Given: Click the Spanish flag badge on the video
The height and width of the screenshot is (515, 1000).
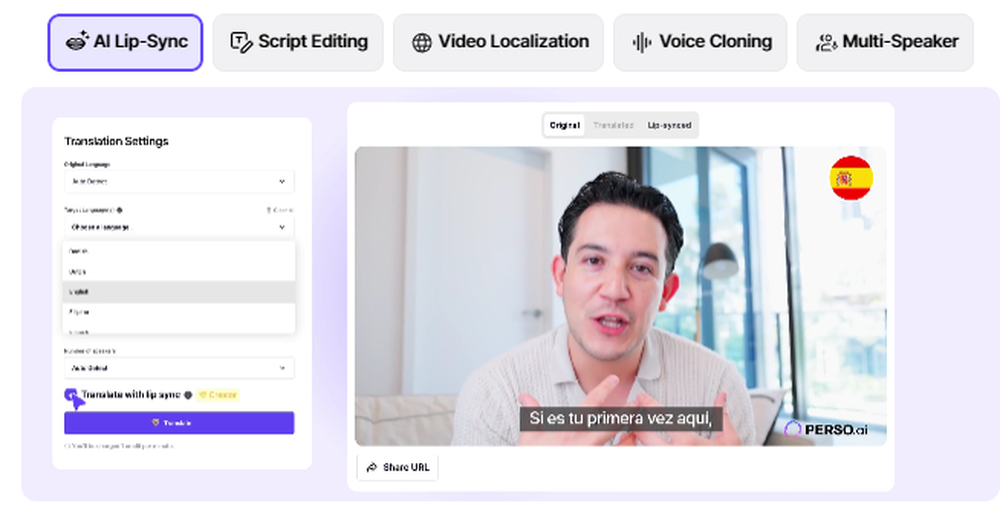Looking at the screenshot, I should [x=851, y=178].
